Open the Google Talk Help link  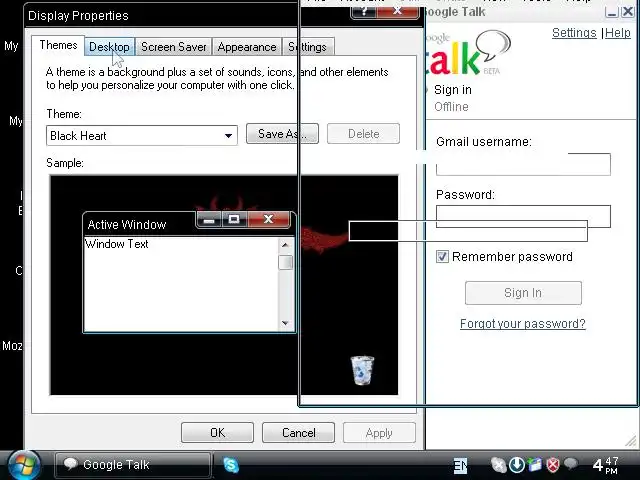(x=618, y=33)
